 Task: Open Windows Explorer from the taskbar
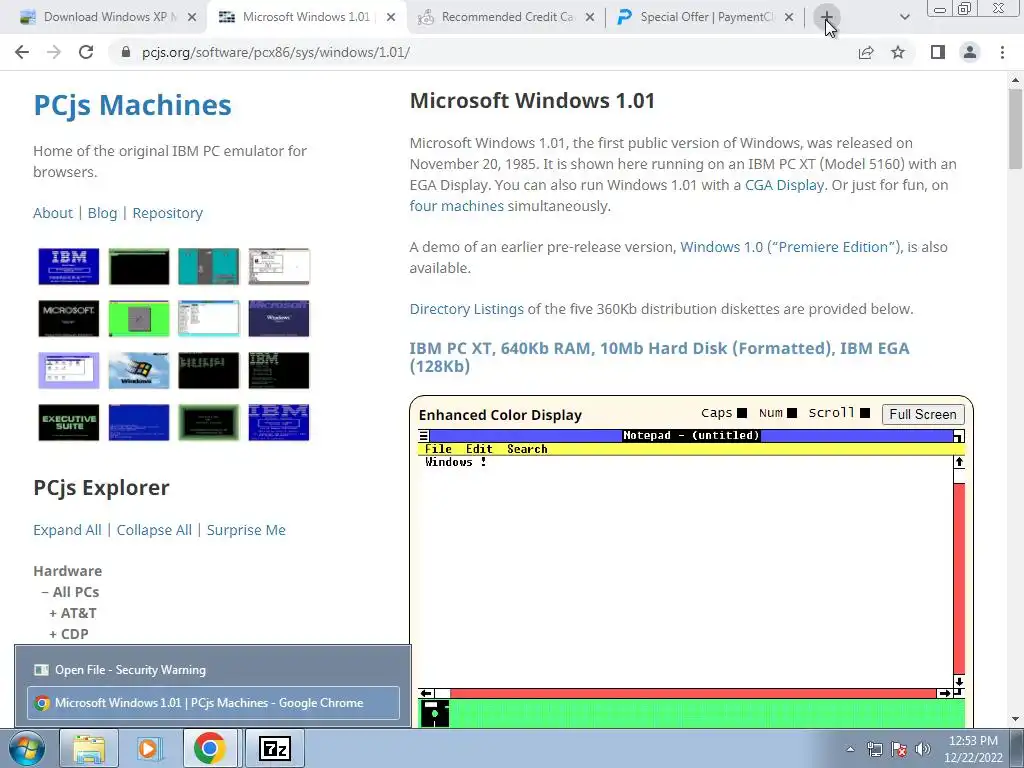point(89,748)
